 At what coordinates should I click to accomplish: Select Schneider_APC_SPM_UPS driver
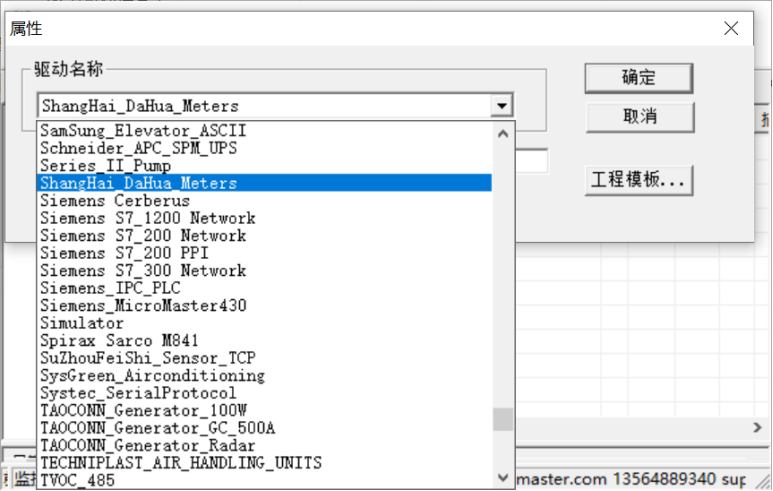click(x=265, y=148)
